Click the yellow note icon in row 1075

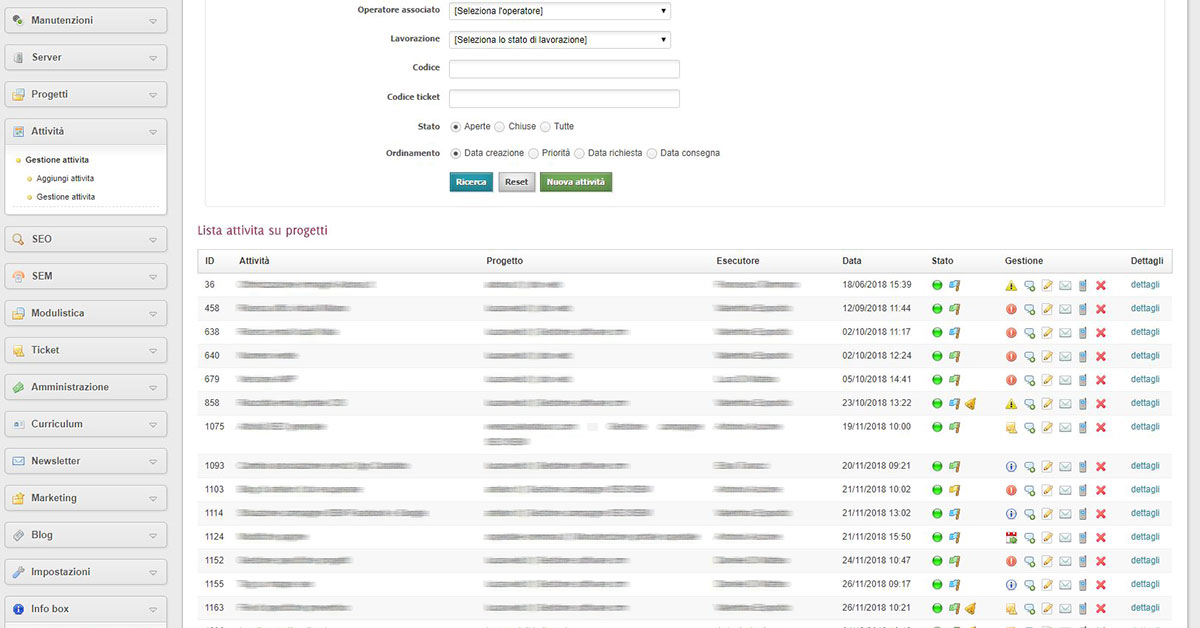[1011, 427]
